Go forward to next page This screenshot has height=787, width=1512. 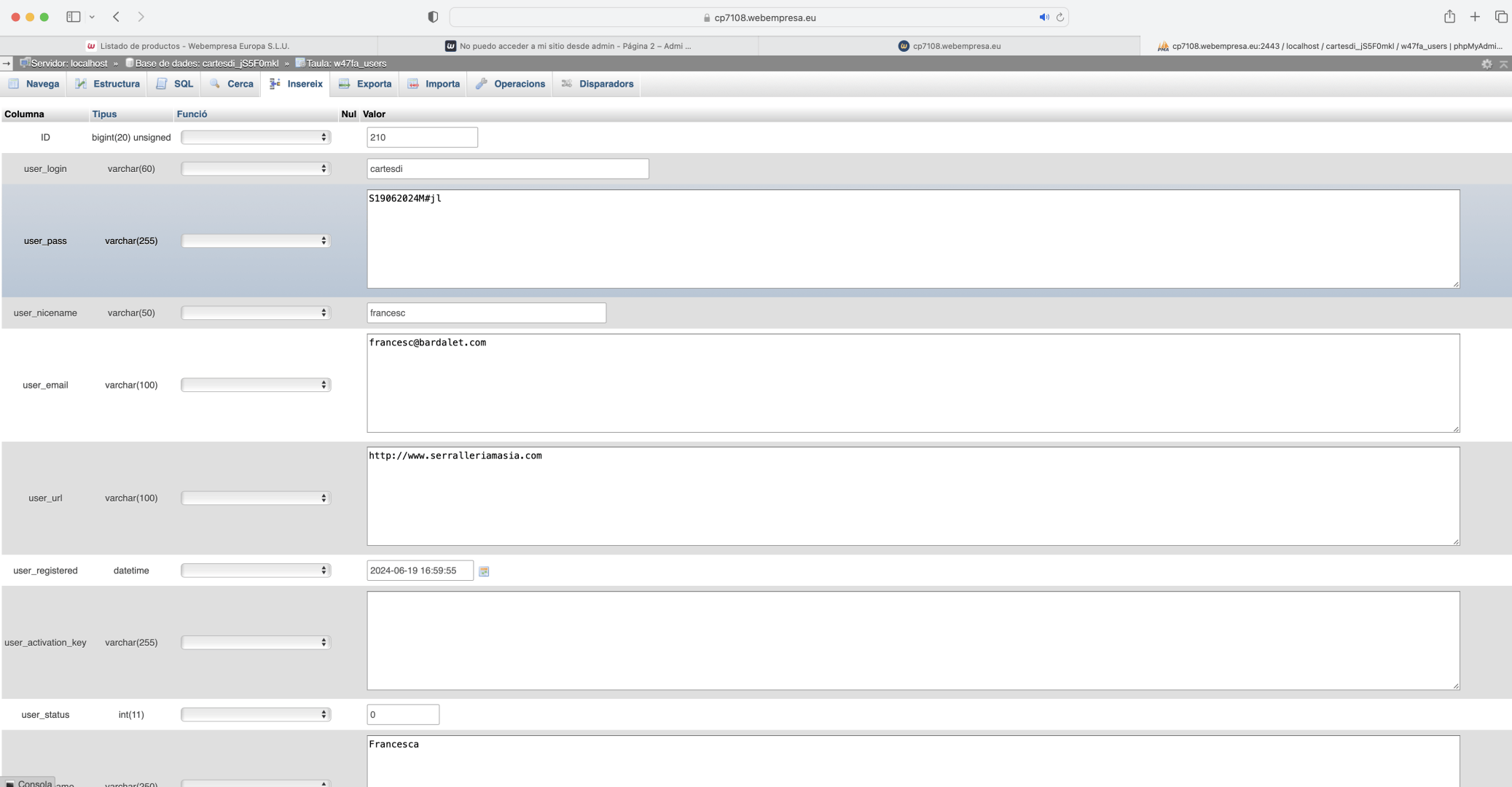[x=141, y=17]
